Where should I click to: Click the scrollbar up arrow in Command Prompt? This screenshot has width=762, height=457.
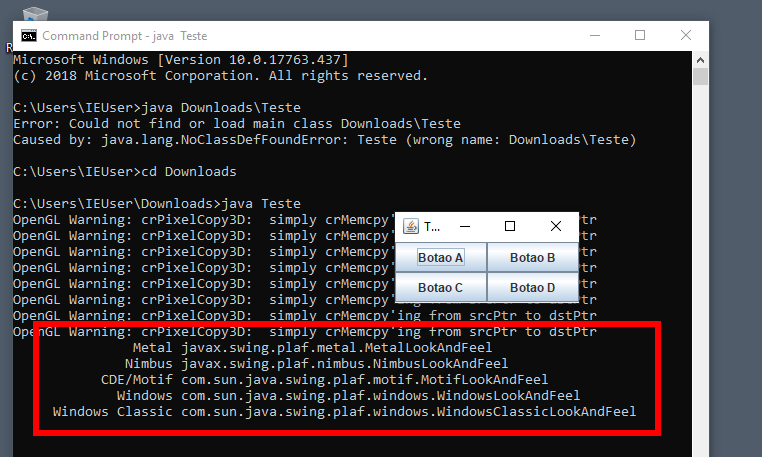click(700, 60)
